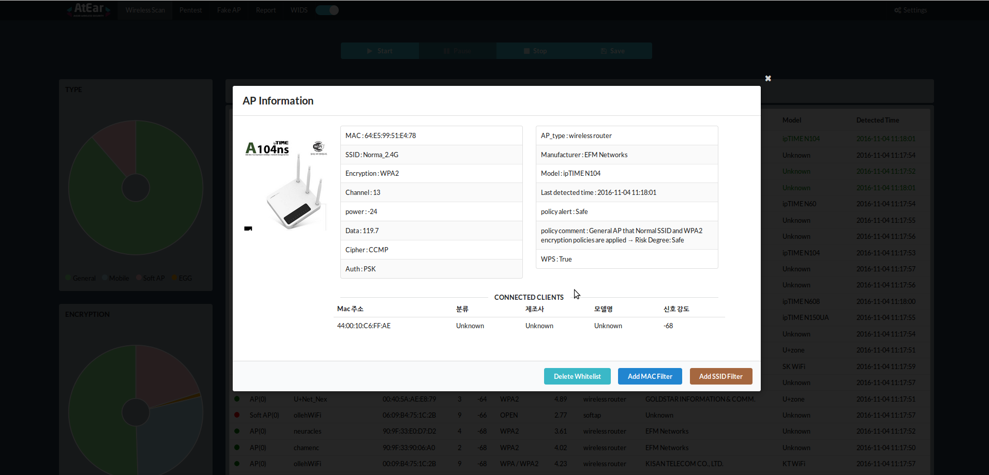Click the AP_type : wireless router row
This screenshot has width=989, height=475.
click(627, 136)
